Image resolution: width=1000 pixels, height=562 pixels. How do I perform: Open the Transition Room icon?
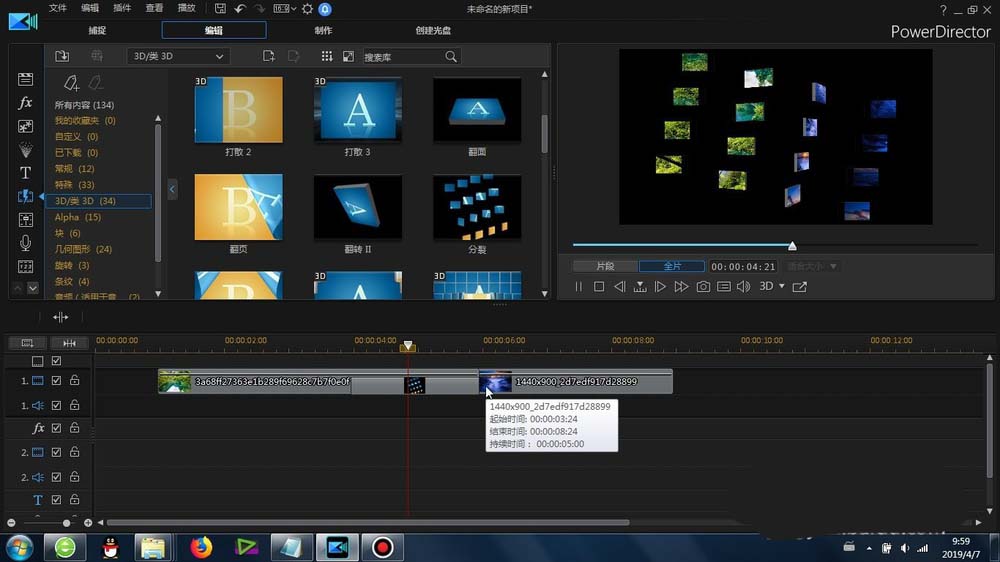(x=26, y=196)
